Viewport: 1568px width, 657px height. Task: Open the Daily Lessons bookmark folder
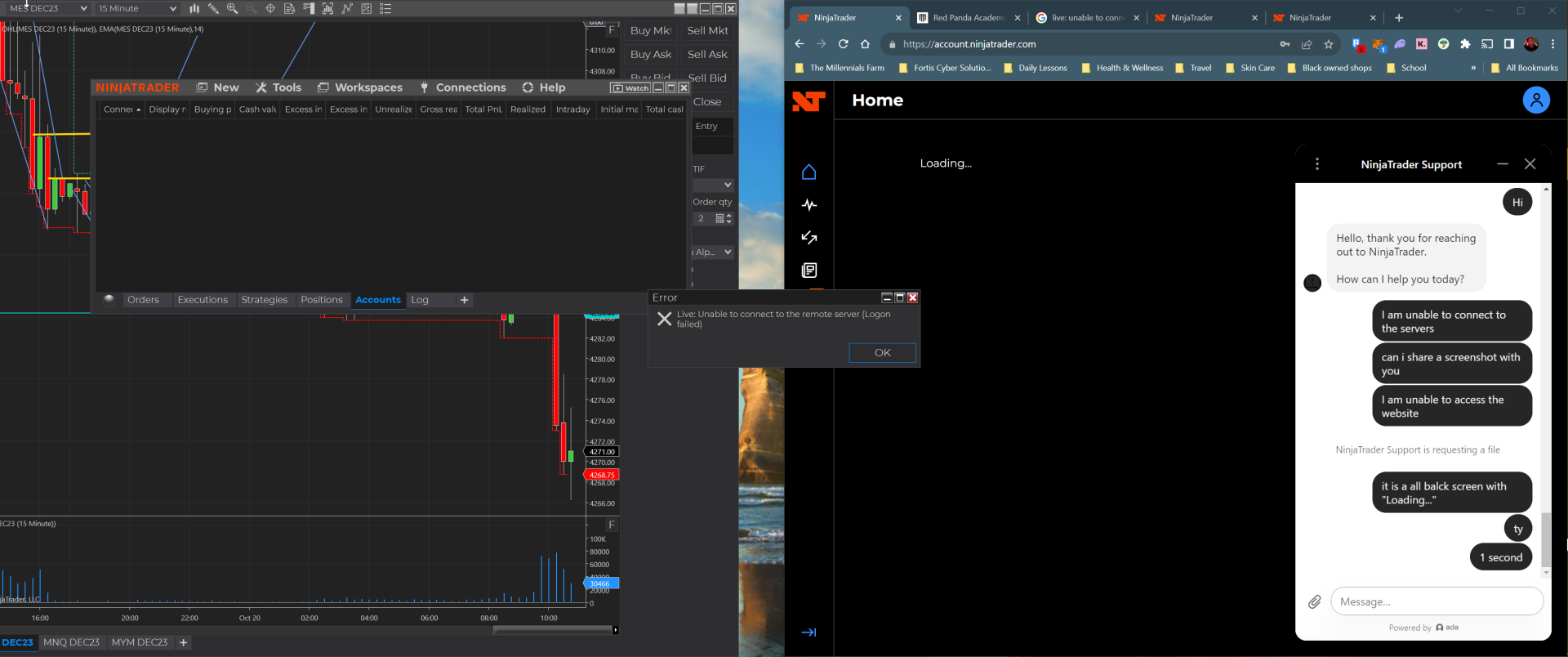pyautogui.click(x=1035, y=68)
